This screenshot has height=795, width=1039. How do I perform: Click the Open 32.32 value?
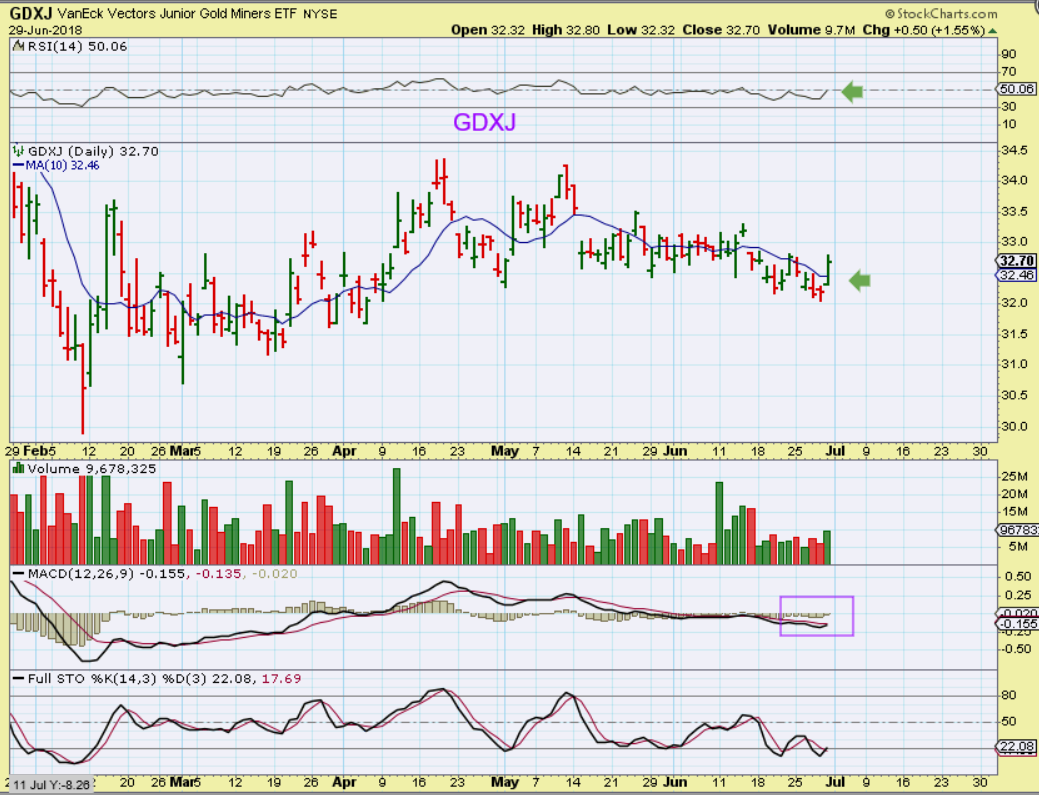[x=488, y=30]
